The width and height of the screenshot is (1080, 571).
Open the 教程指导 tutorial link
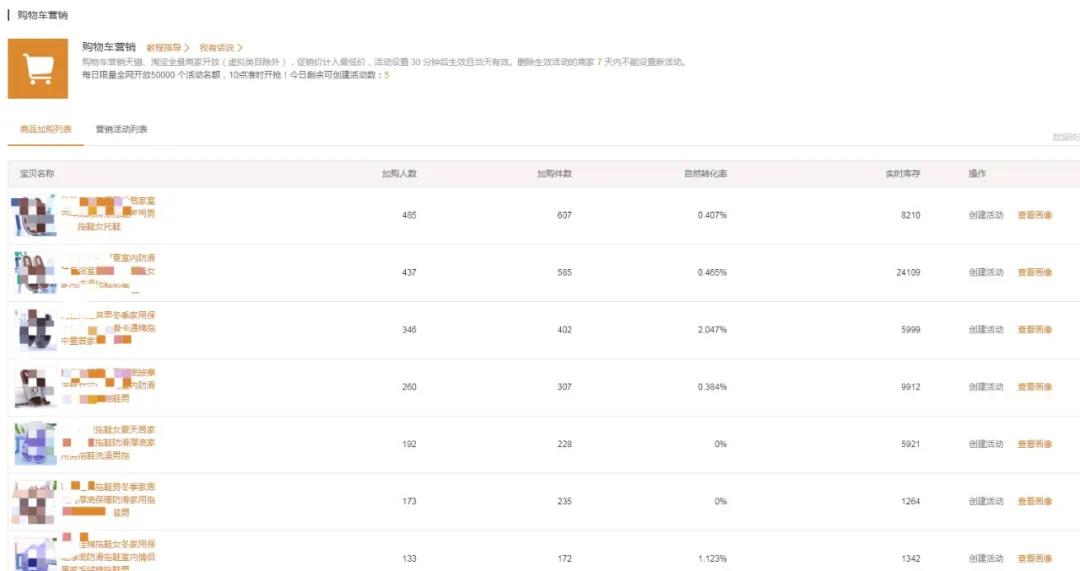[167, 48]
